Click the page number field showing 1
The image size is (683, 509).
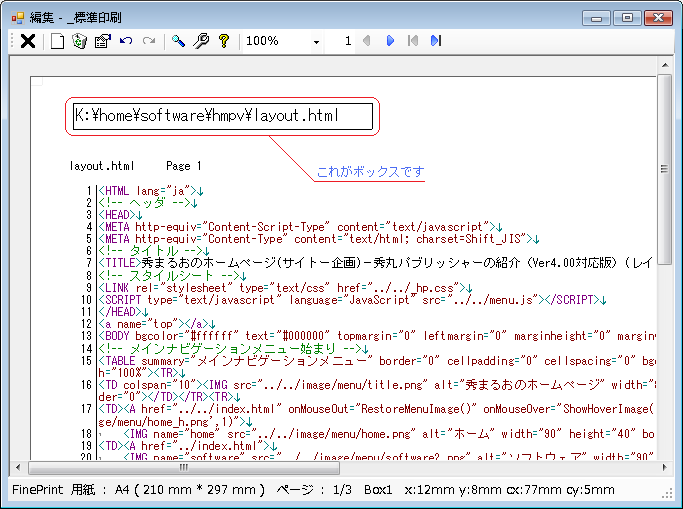coord(347,41)
